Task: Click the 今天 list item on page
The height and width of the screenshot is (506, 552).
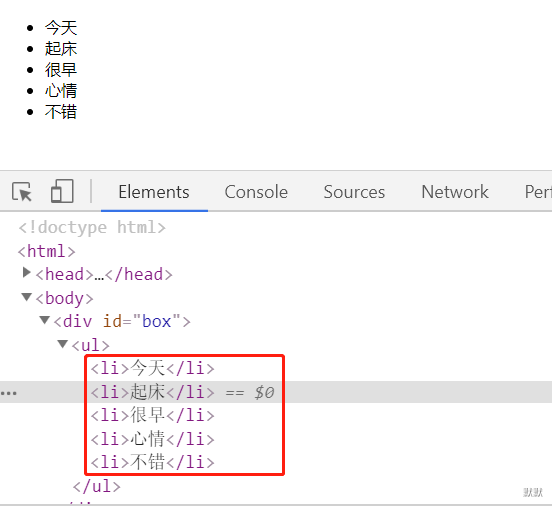Action: tap(61, 28)
